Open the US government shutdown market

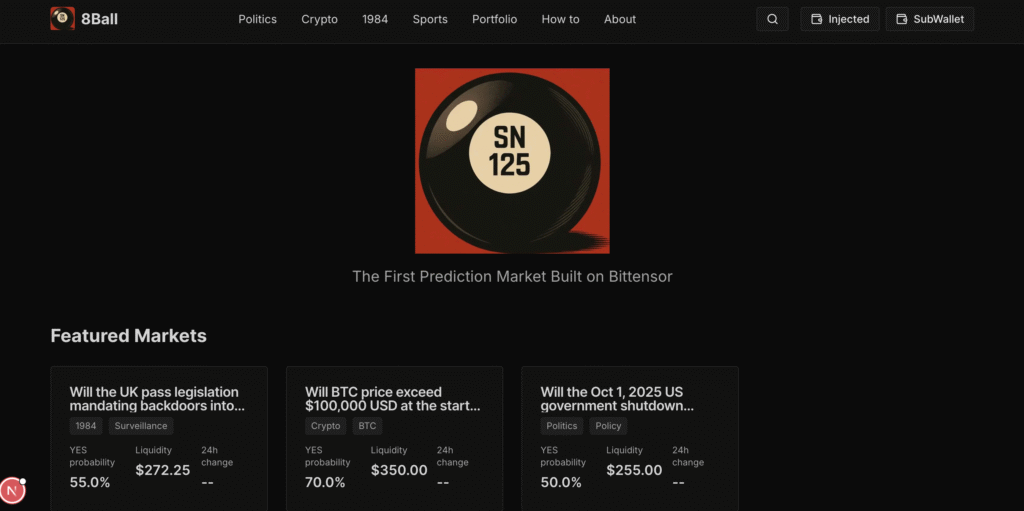617,399
